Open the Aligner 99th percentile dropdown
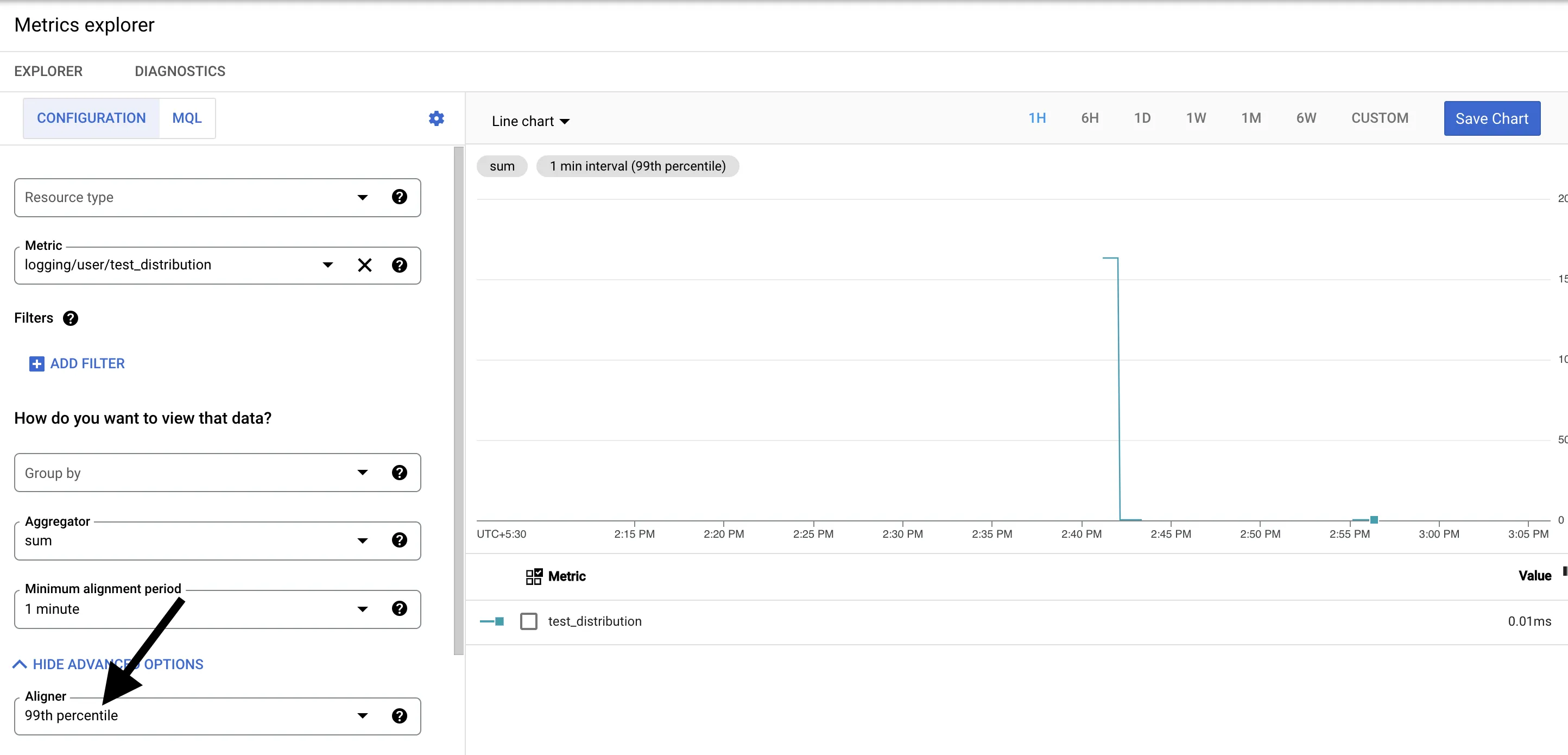 pyautogui.click(x=362, y=715)
